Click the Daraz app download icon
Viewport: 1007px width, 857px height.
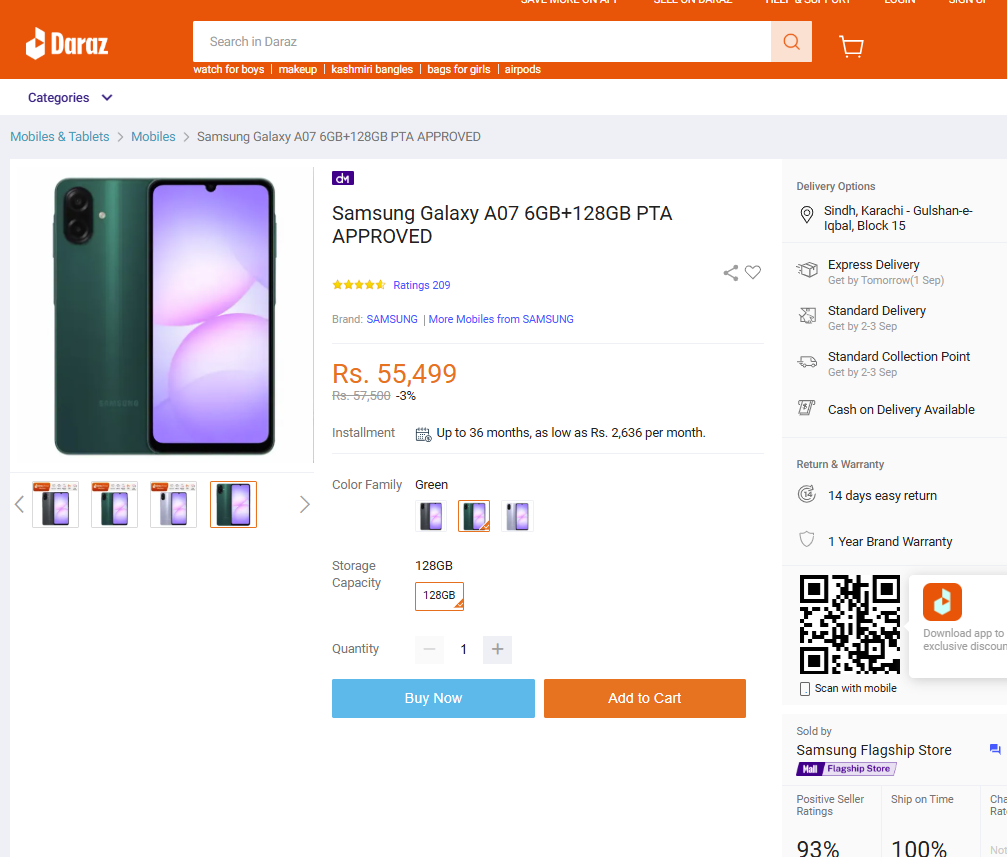pos(942,602)
